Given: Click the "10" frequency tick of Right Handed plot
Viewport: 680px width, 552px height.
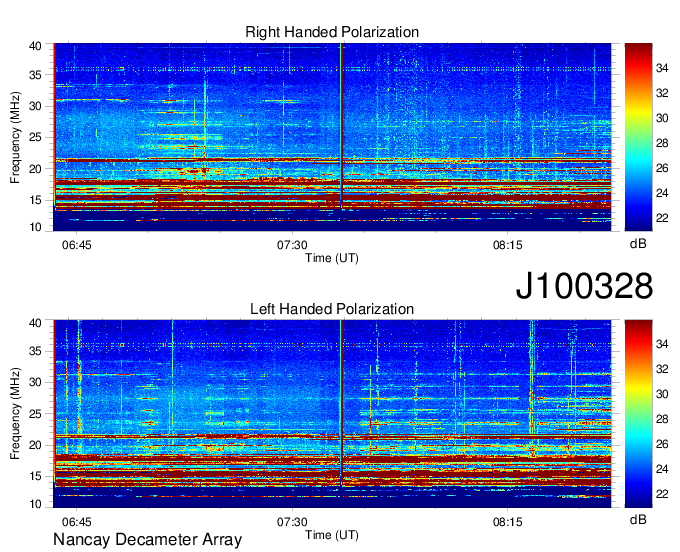Looking at the screenshot, I should click(35, 227).
